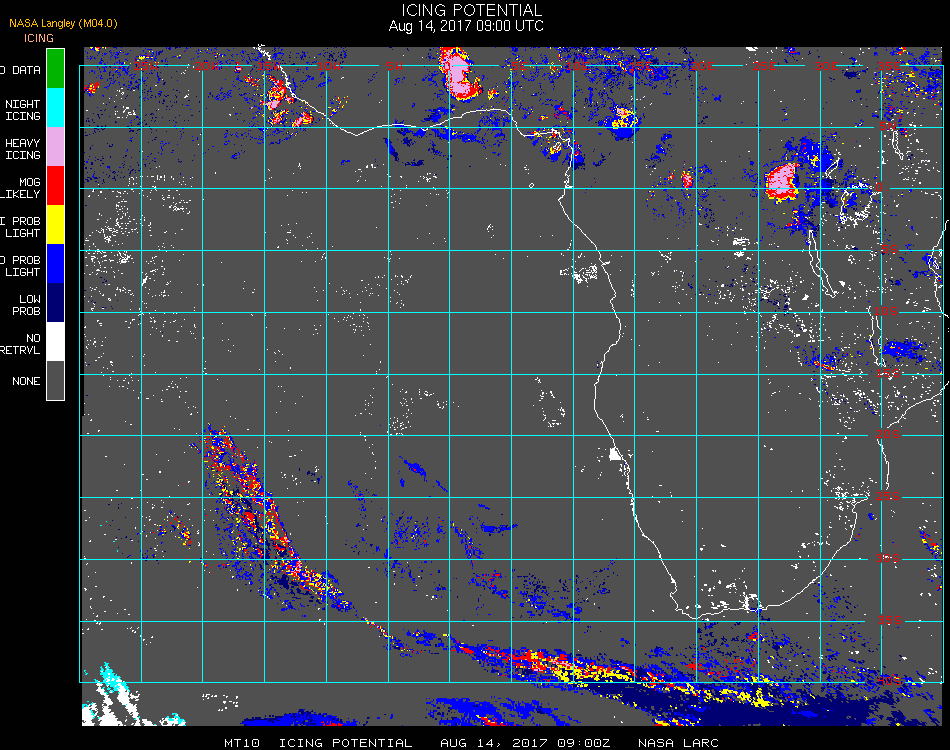Click the 'MT10' footer text
This screenshot has width=950, height=750.
[242, 743]
